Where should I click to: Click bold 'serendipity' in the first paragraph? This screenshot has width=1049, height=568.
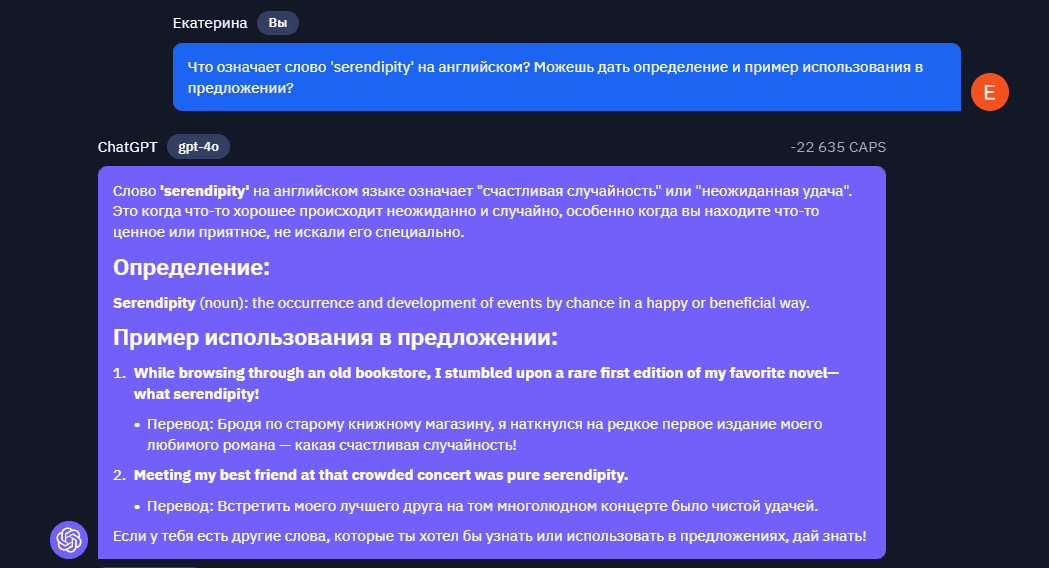(204, 191)
